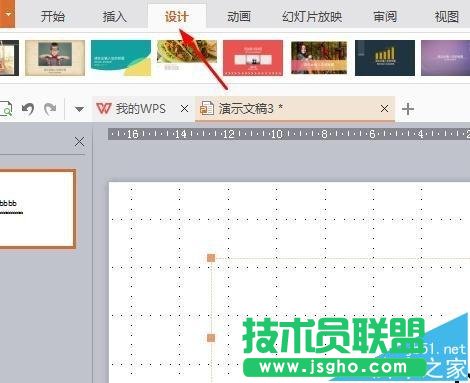Open the 视图 ribbon tab
Image resolution: width=470 pixels, height=383 pixels.
click(447, 16)
